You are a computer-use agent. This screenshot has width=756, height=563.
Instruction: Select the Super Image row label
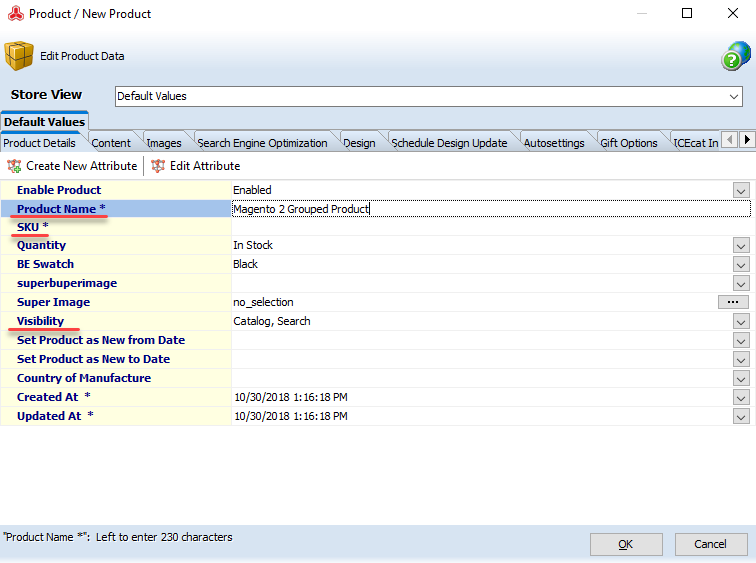[x=54, y=302]
